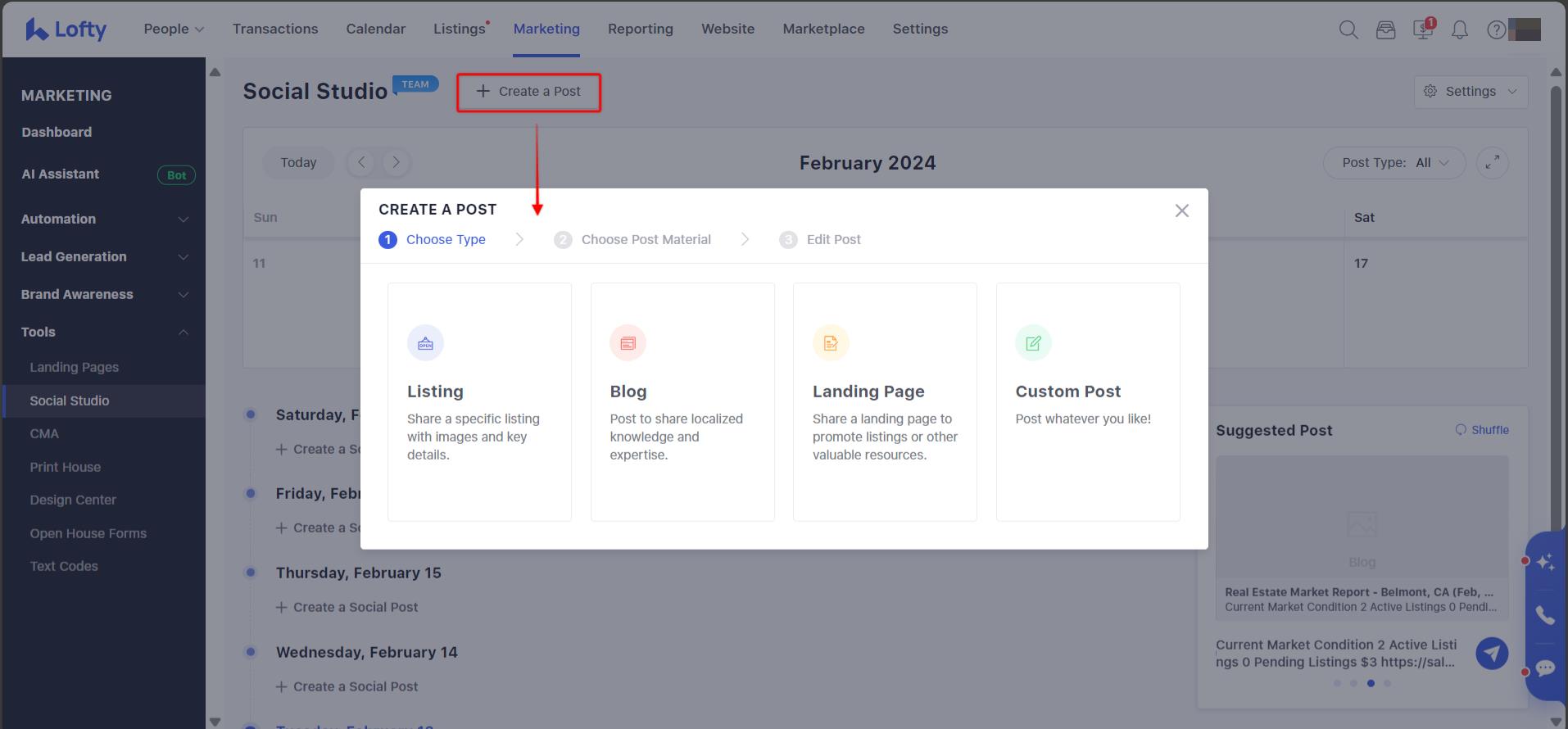The height and width of the screenshot is (729, 1568).
Task: Open the People dropdown menu
Action: pos(174,29)
